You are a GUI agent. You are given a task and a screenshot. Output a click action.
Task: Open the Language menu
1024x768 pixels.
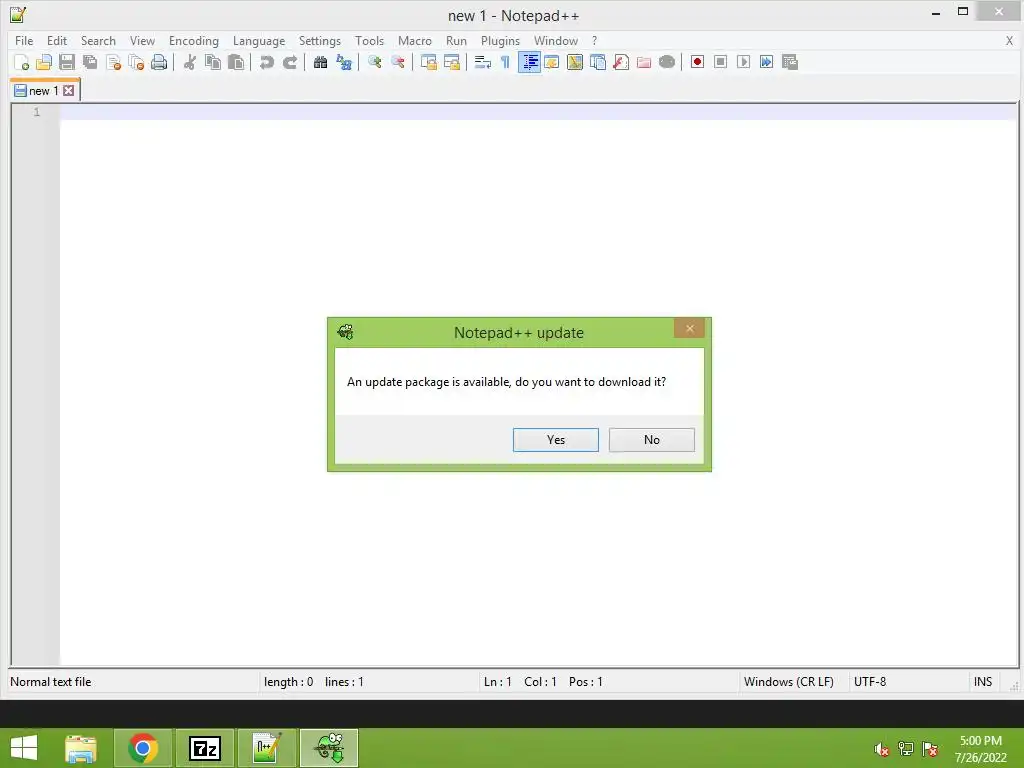pyautogui.click(x=259, y=40)
